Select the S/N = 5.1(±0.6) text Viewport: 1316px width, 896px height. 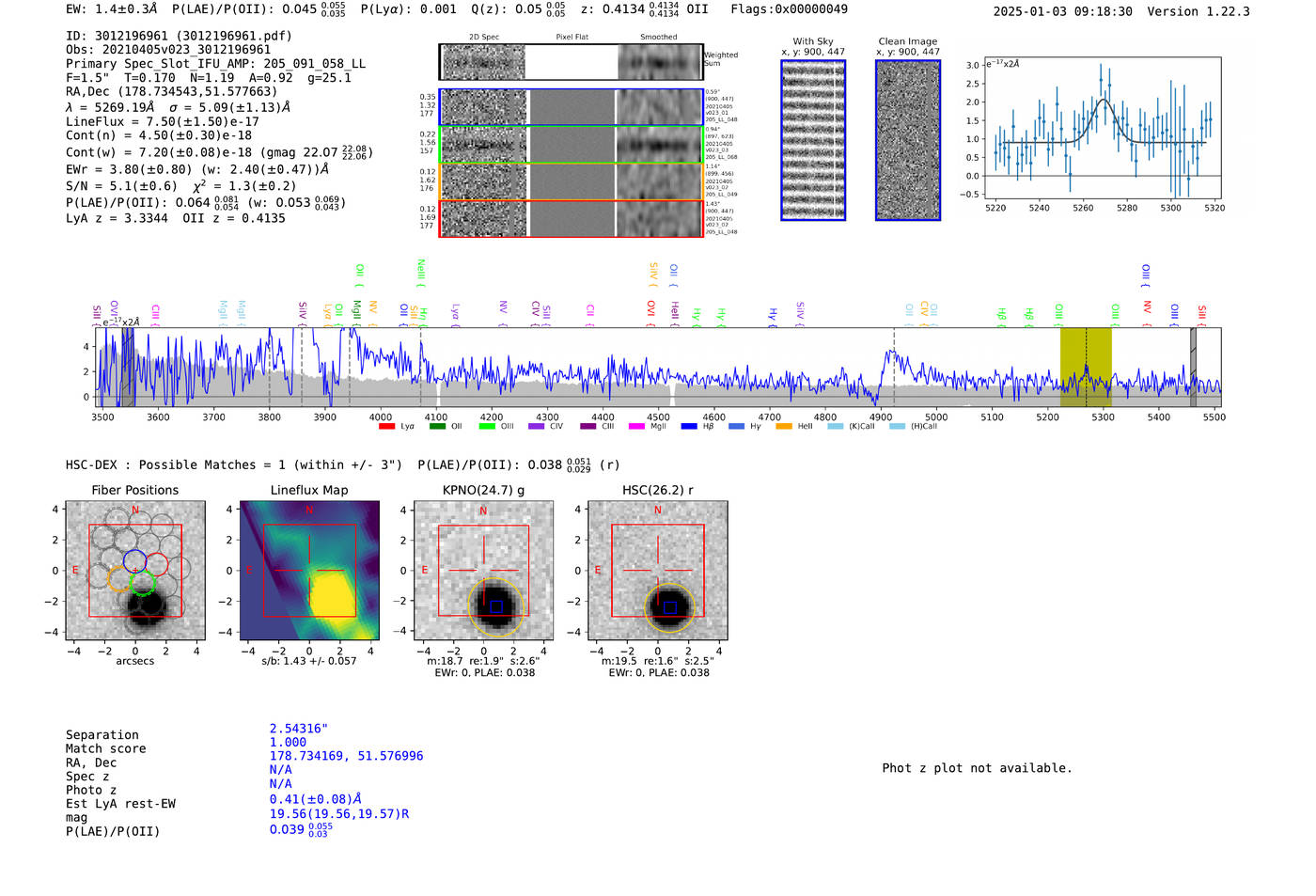(x=121, y=186)
